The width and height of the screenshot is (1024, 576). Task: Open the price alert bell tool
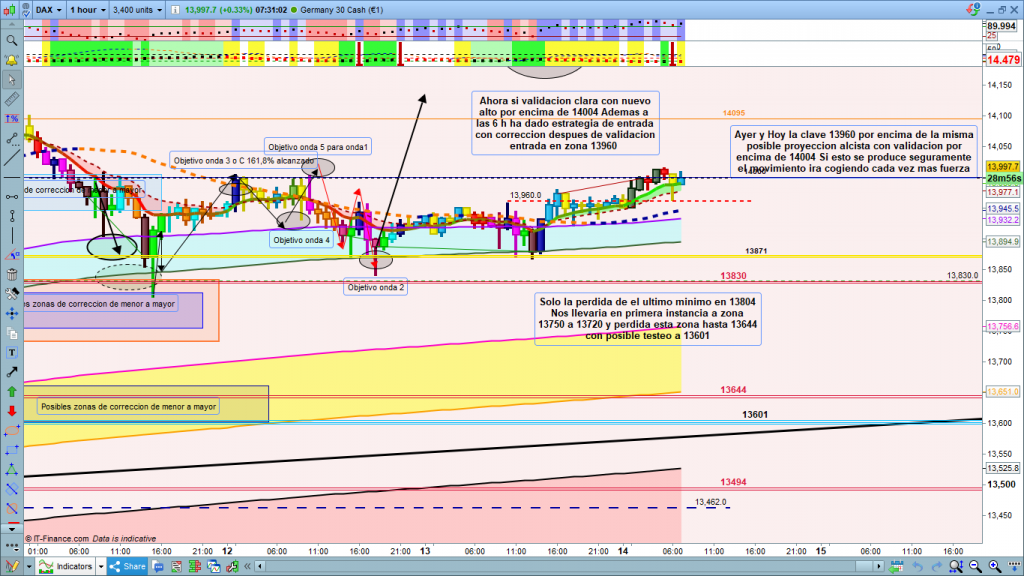click(12, 60)
